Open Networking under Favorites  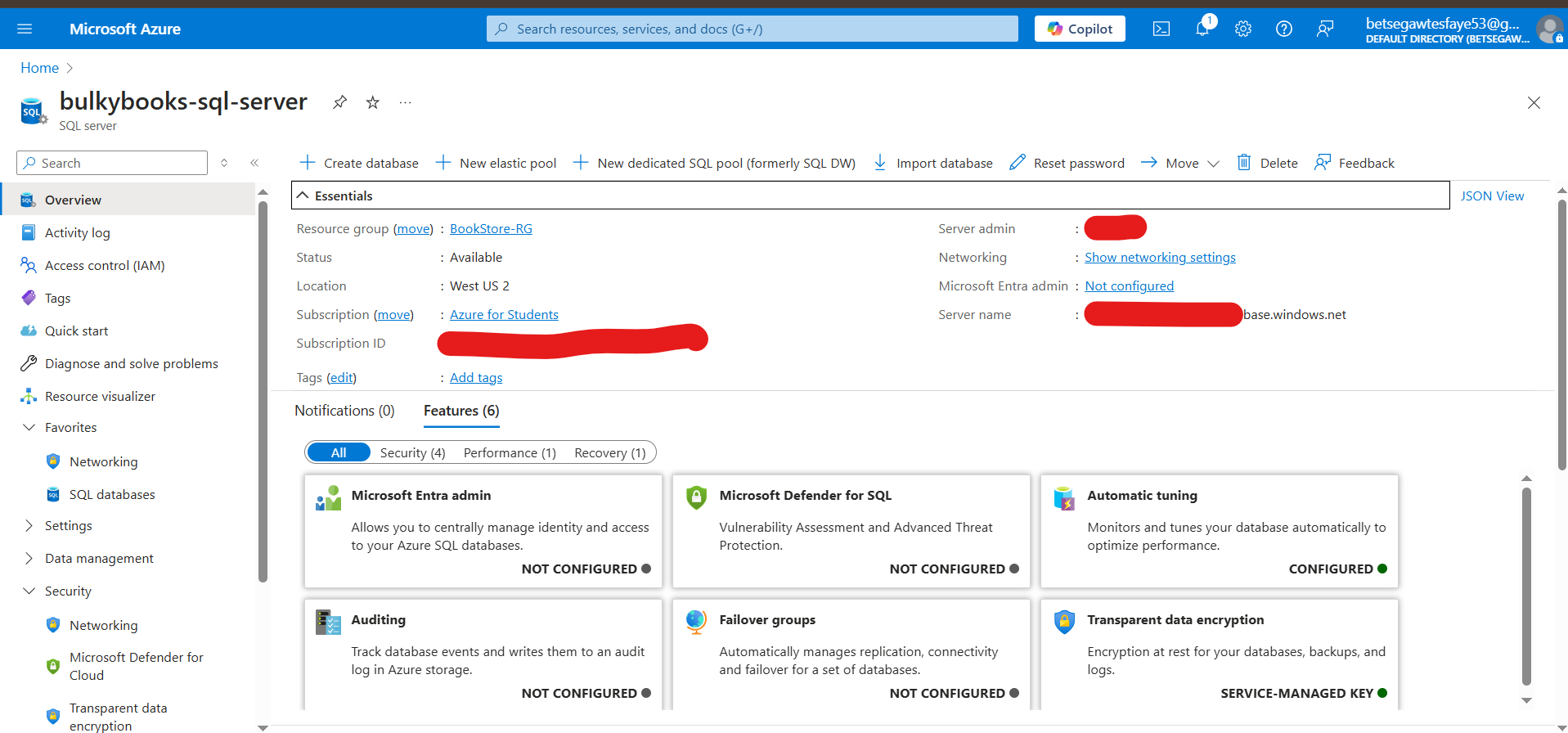pos(103,461)
